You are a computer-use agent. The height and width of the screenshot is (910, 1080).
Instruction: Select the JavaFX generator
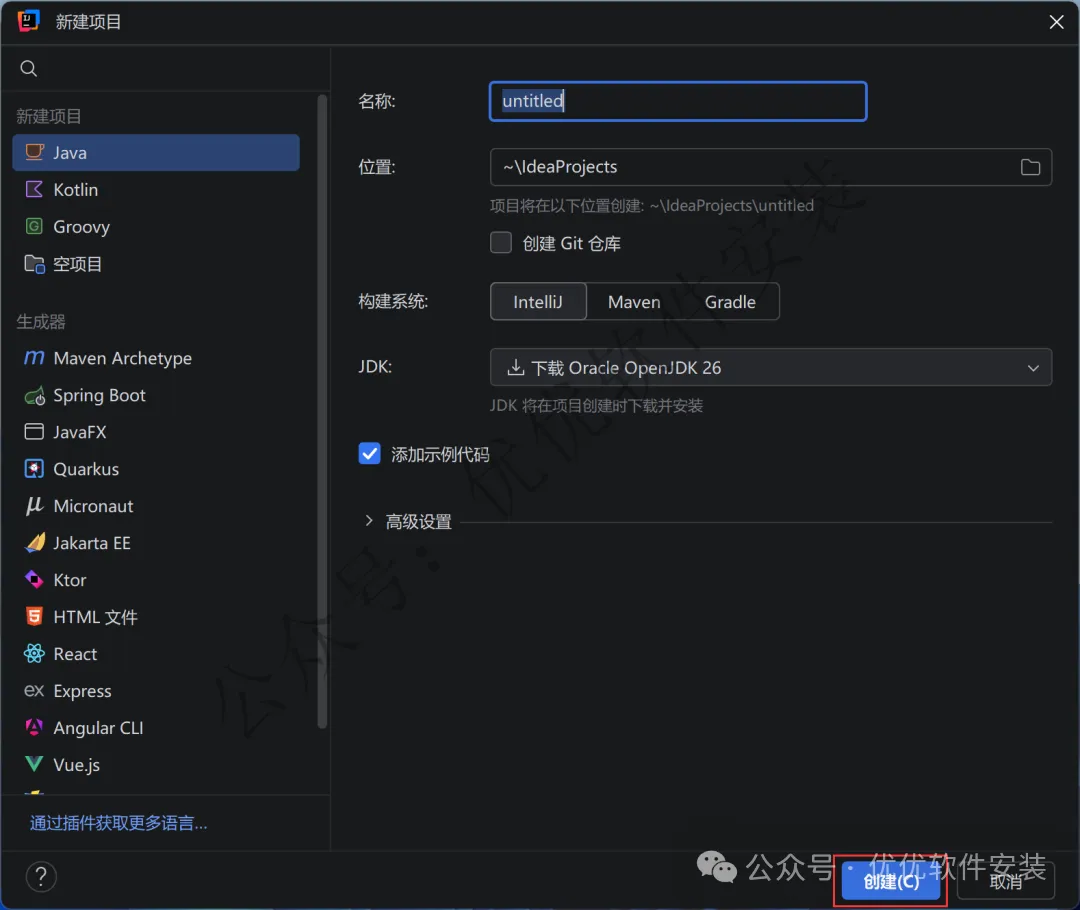click(x=156, y=432)
